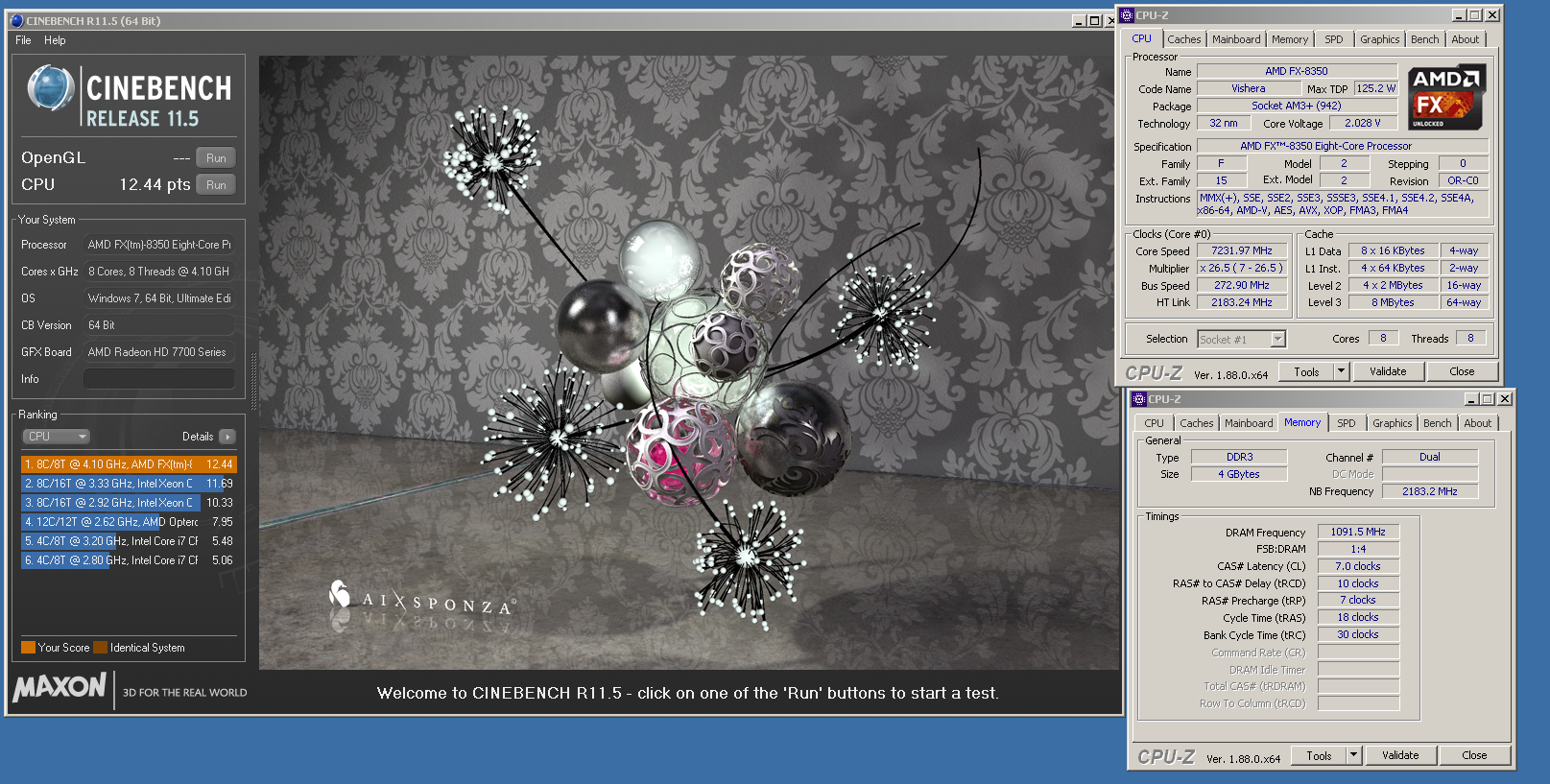Click Validate in lower CPU-Z window

click(x=1400, y=755)
